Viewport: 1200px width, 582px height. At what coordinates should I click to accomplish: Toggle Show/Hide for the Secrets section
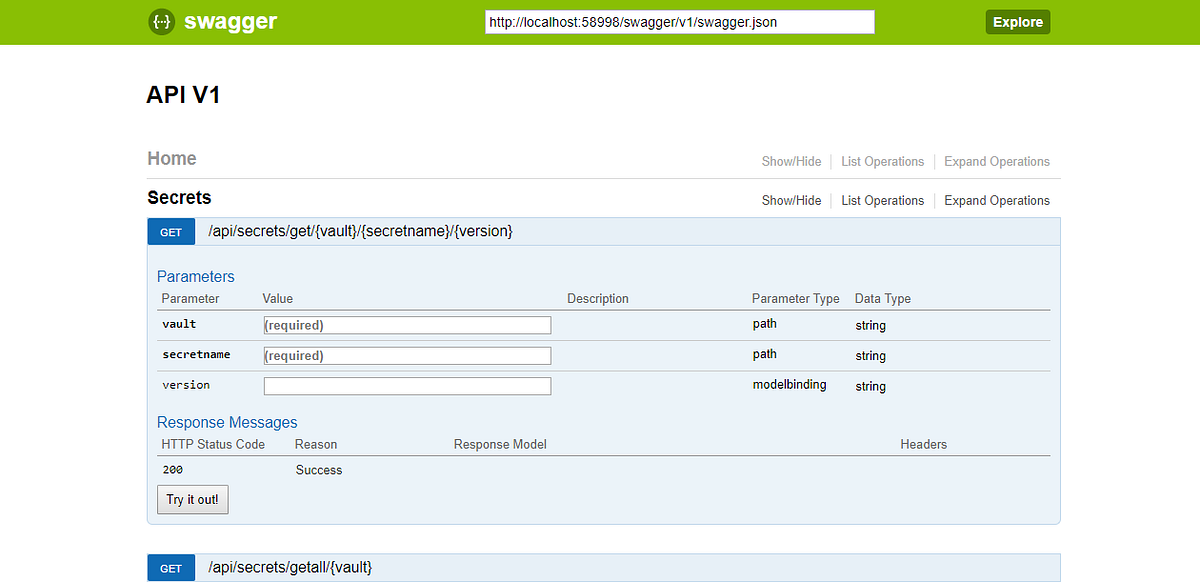tap(791, 200)
